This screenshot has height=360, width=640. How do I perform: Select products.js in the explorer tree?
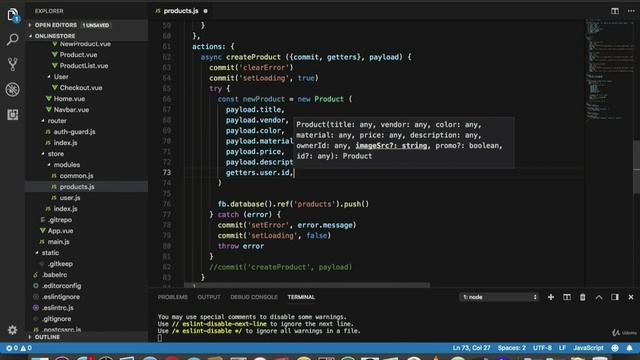[77, 187]
